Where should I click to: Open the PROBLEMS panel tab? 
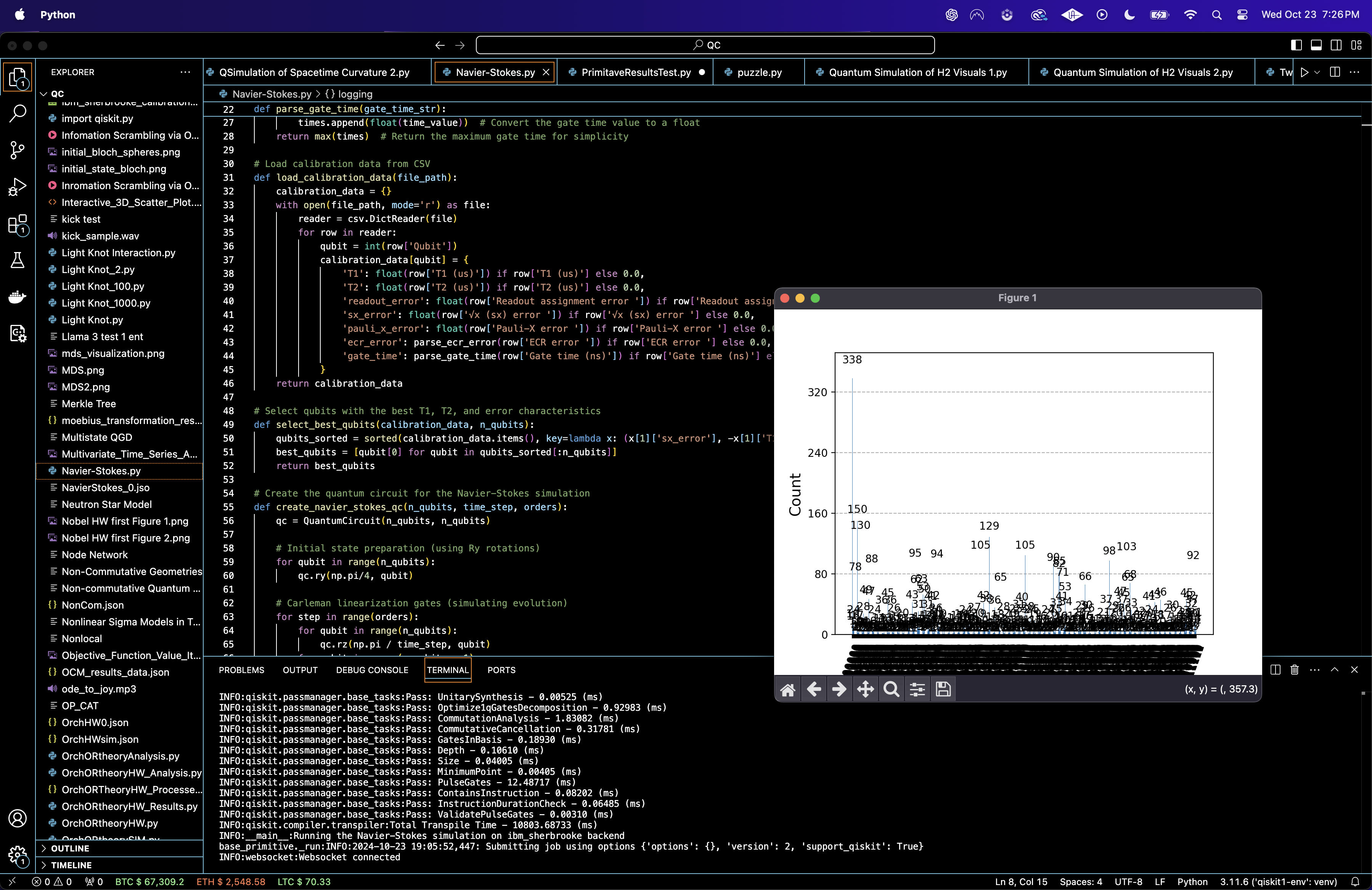click(241, 670)
